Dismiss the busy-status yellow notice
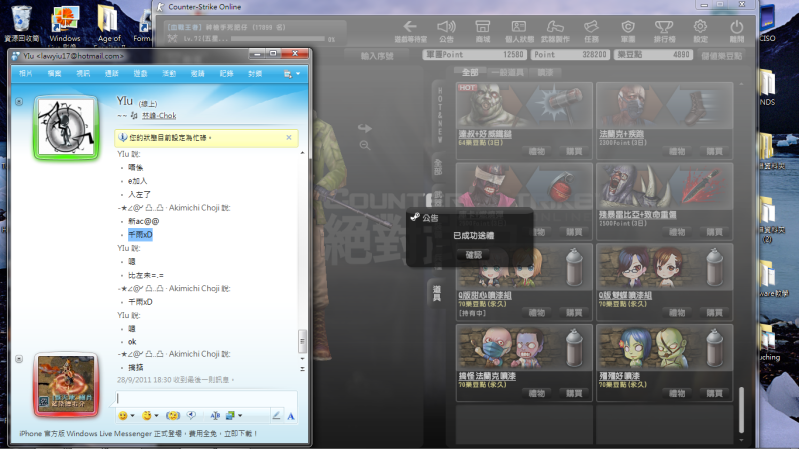Viewport: 799px width, 449px height. 289,138
